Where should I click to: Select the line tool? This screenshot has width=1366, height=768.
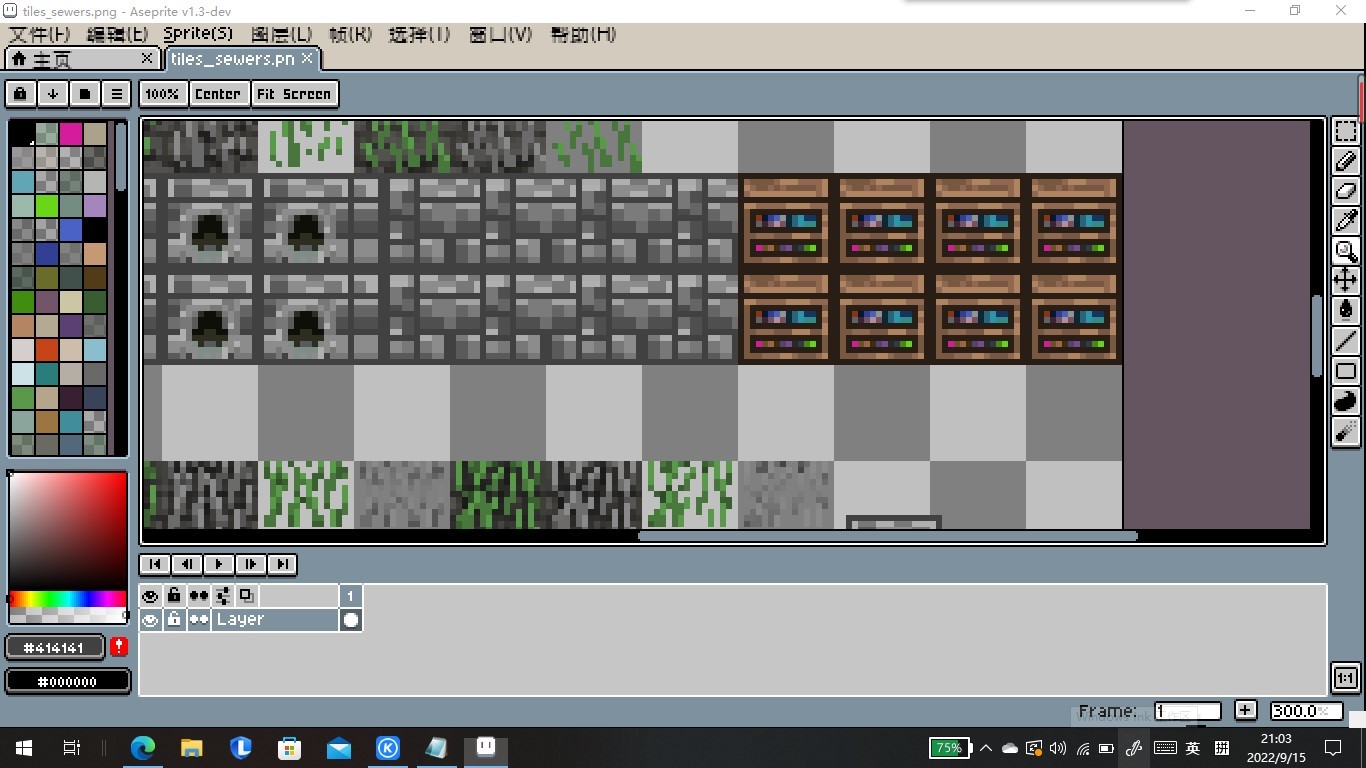coord(1345,341)
